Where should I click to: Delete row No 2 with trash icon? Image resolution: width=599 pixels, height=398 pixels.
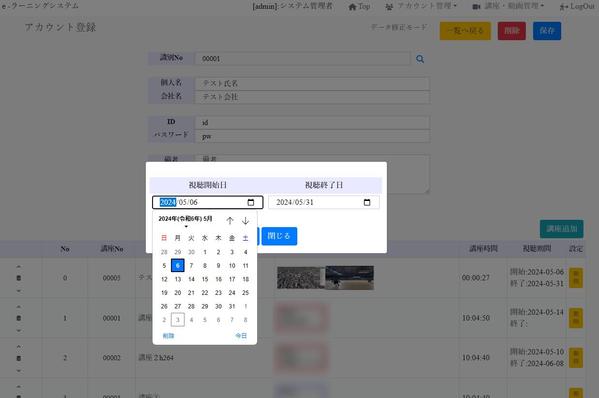pyautogui.click(x=19, y=358)
